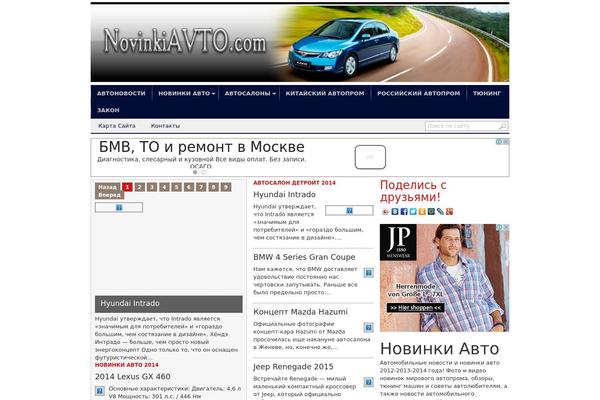Select slide page 9

226,187
